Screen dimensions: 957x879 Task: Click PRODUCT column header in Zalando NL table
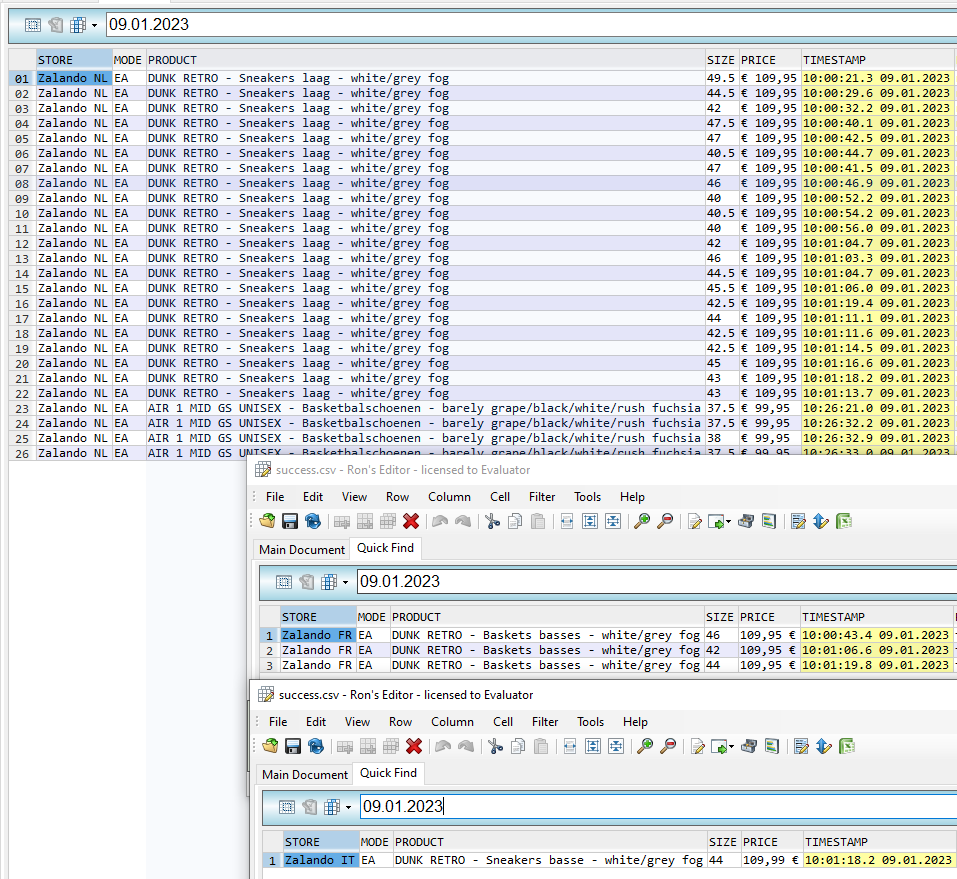(426, 60)
